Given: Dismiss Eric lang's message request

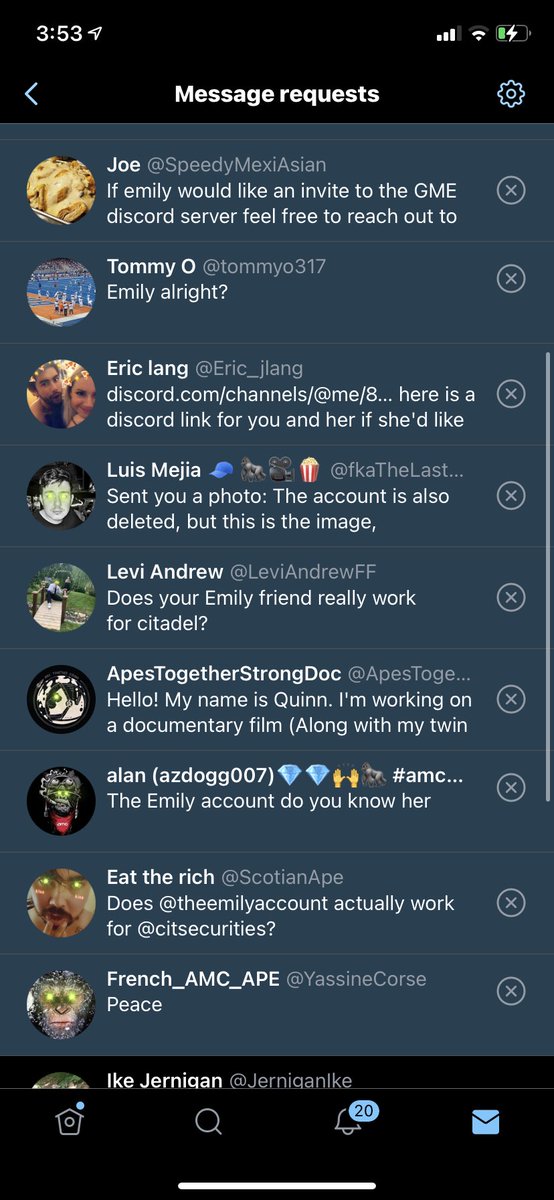Looking at the screenshot, I should click(x=511, y=394).
